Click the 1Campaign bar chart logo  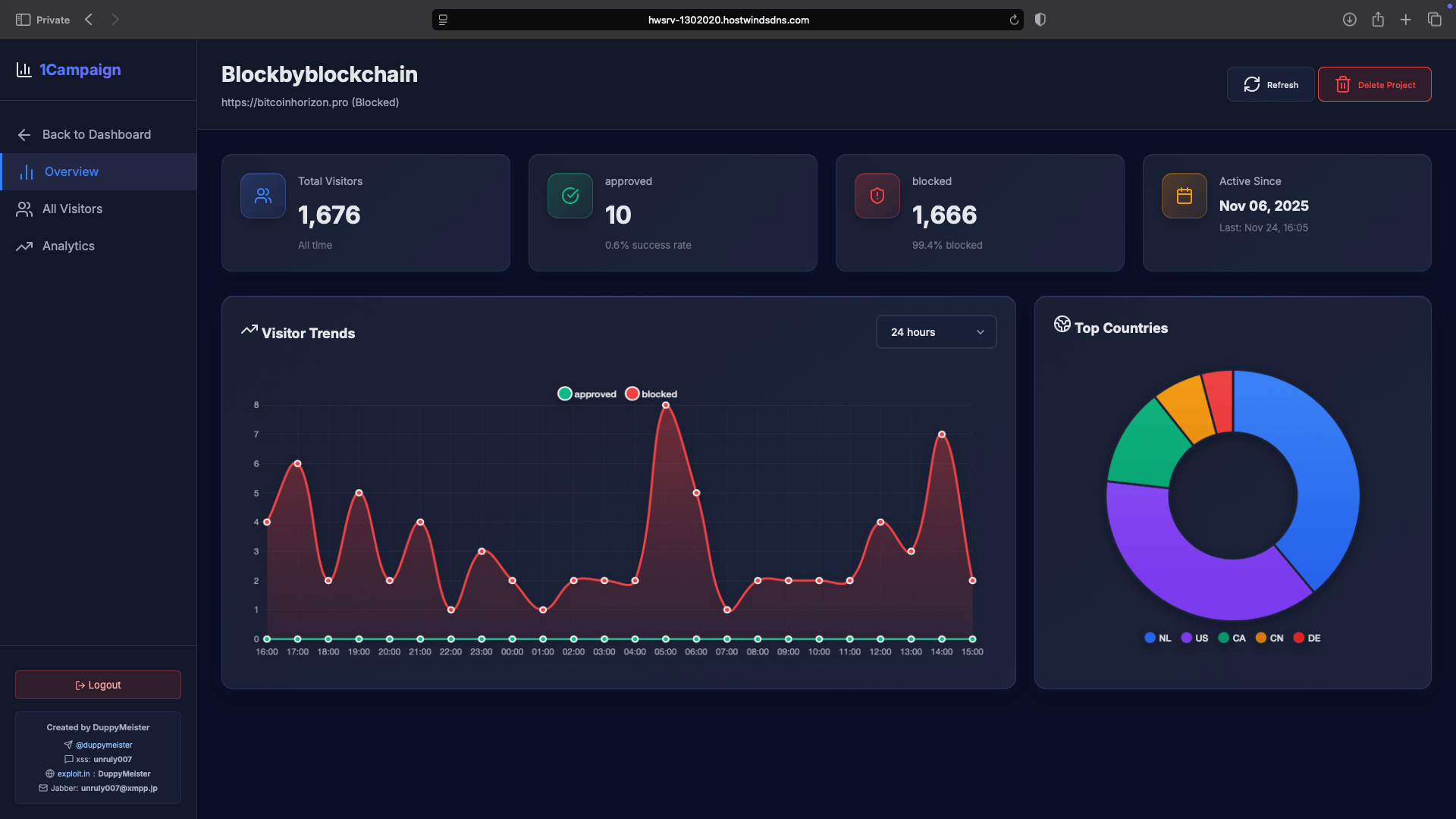pyautogui.click(x=24, y=70)
